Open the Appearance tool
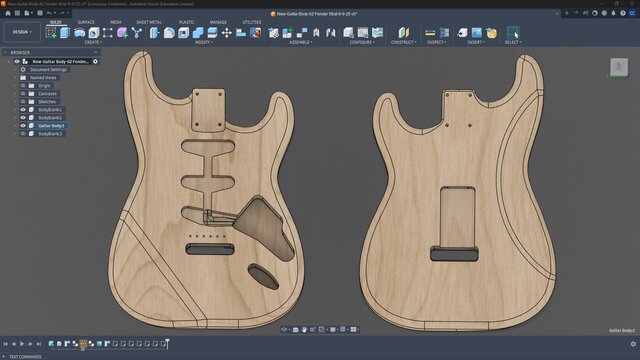Viewport: 640px width, 360px height. coord(256,33)
